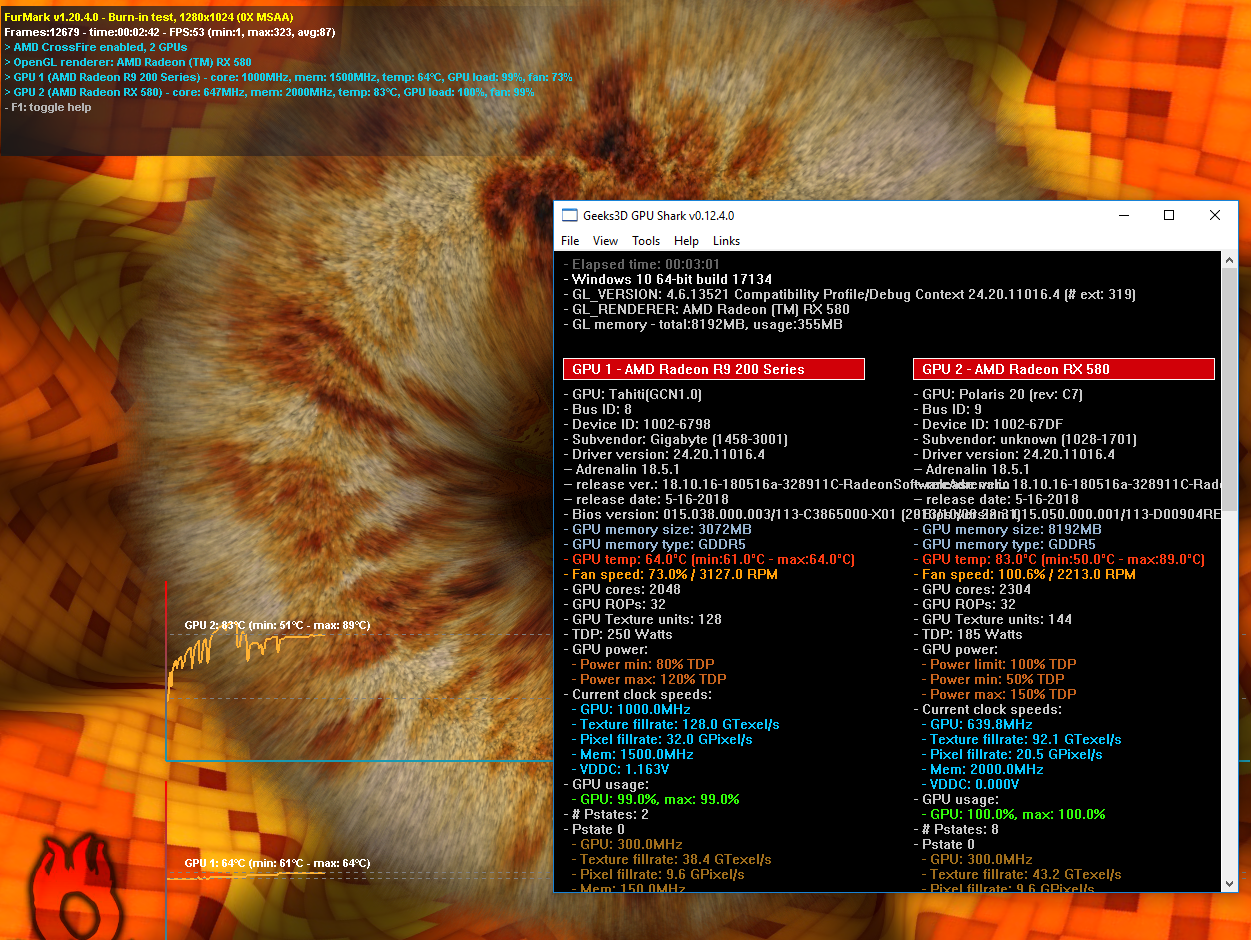Viewport: 1251px width, 940px height.
Task: Open the Help menu in GPU Shark
Action: tap(686, 241)
